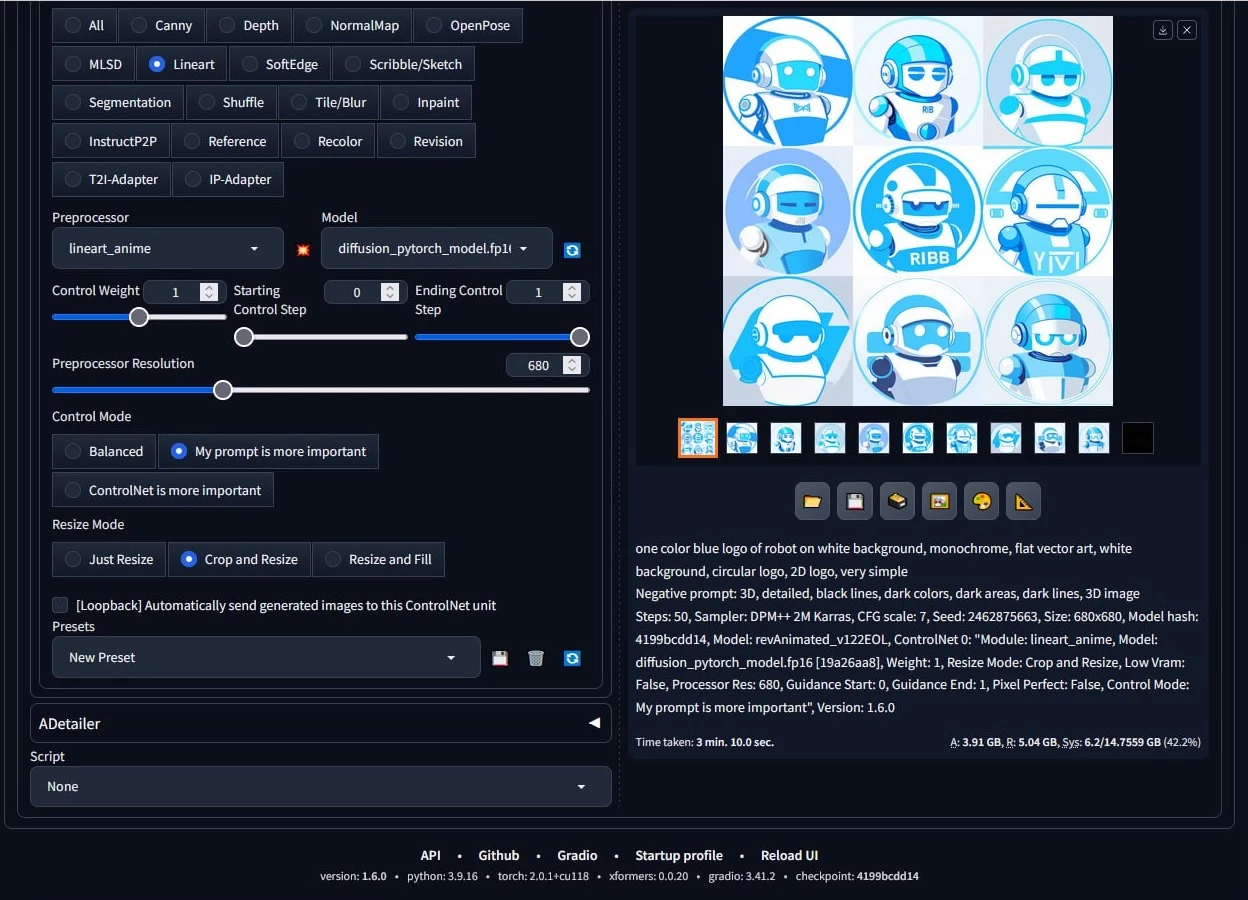Open the Script dropdown
The height and width of the screenshot is (900, 1248).
point(321,786)
